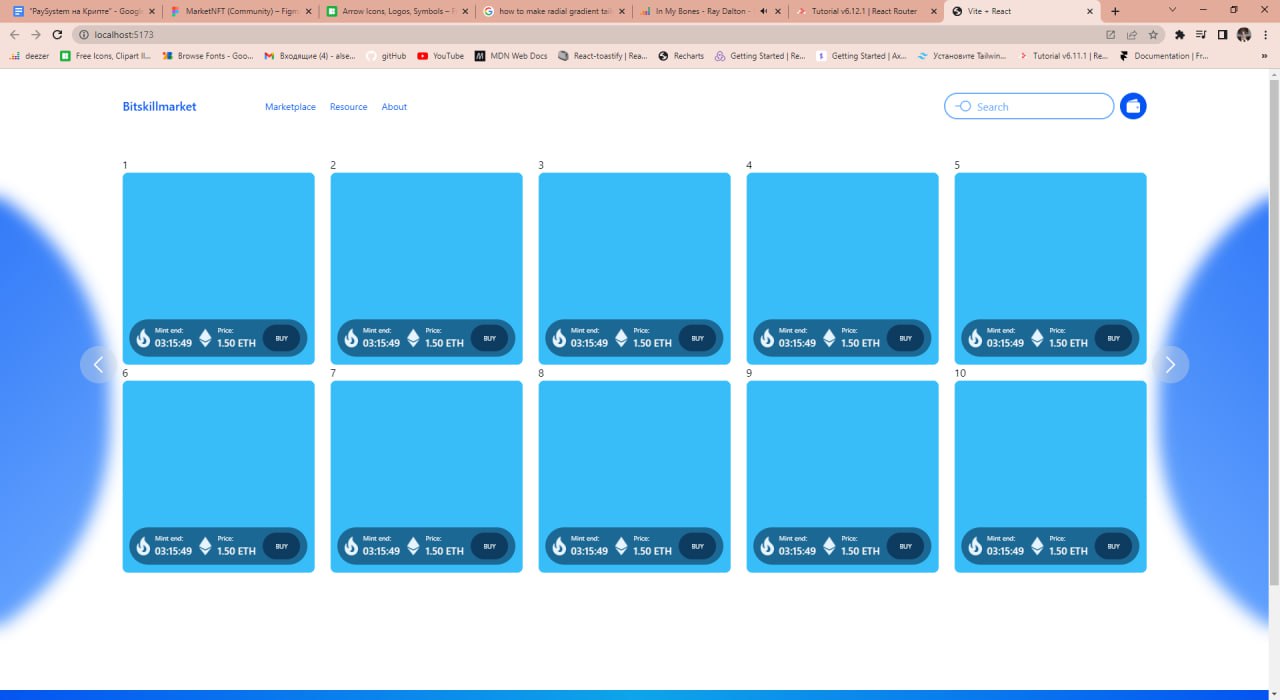
Task: Buy the NFT on card 2
Action: [x=489, y=338]
